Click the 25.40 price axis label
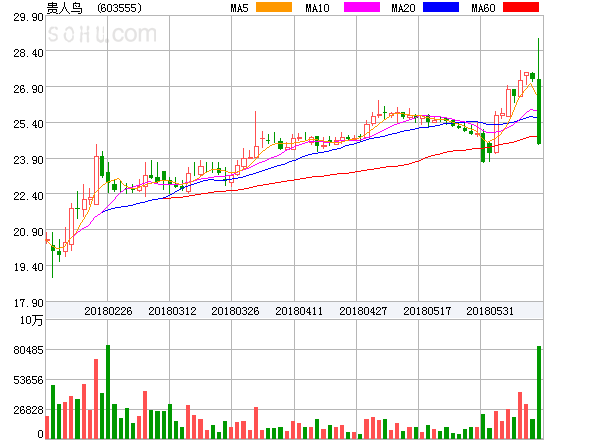Image resolution: width=600 pixels, height=440 pixels. 28,124
